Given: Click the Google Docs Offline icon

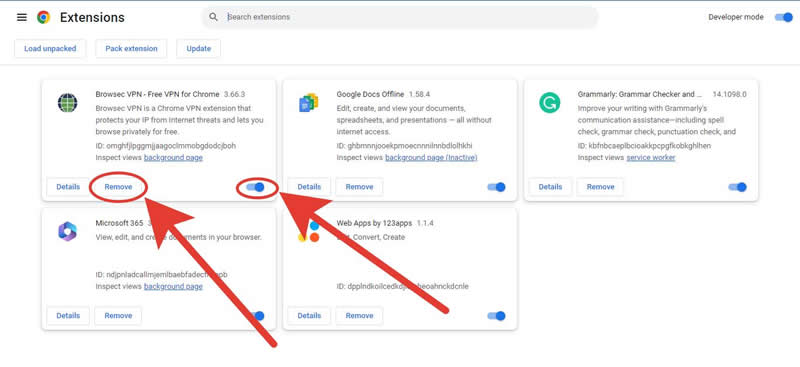Looking at the screenshot, I should point(309,103).
